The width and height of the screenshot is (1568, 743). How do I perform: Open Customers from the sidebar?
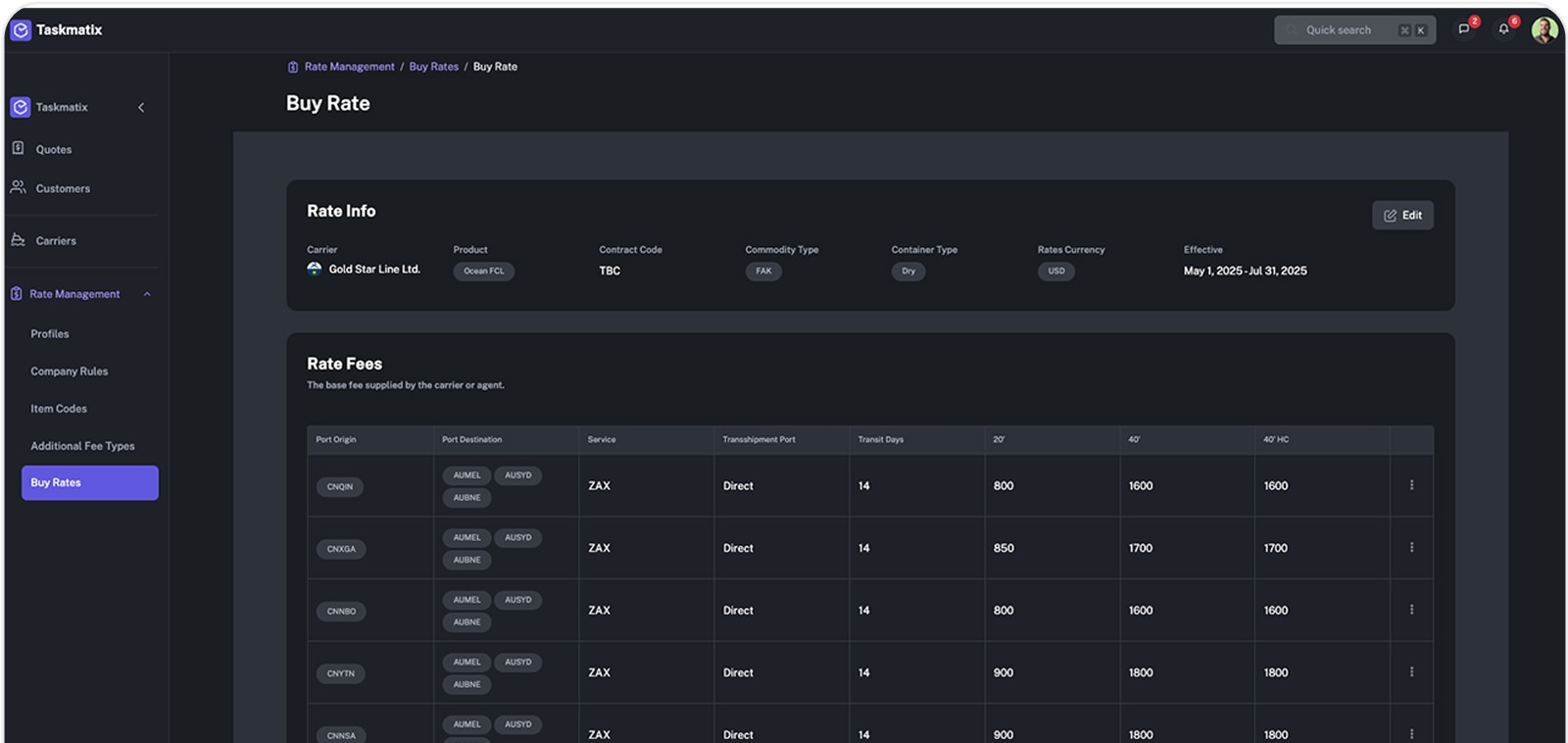coord(62,188)
